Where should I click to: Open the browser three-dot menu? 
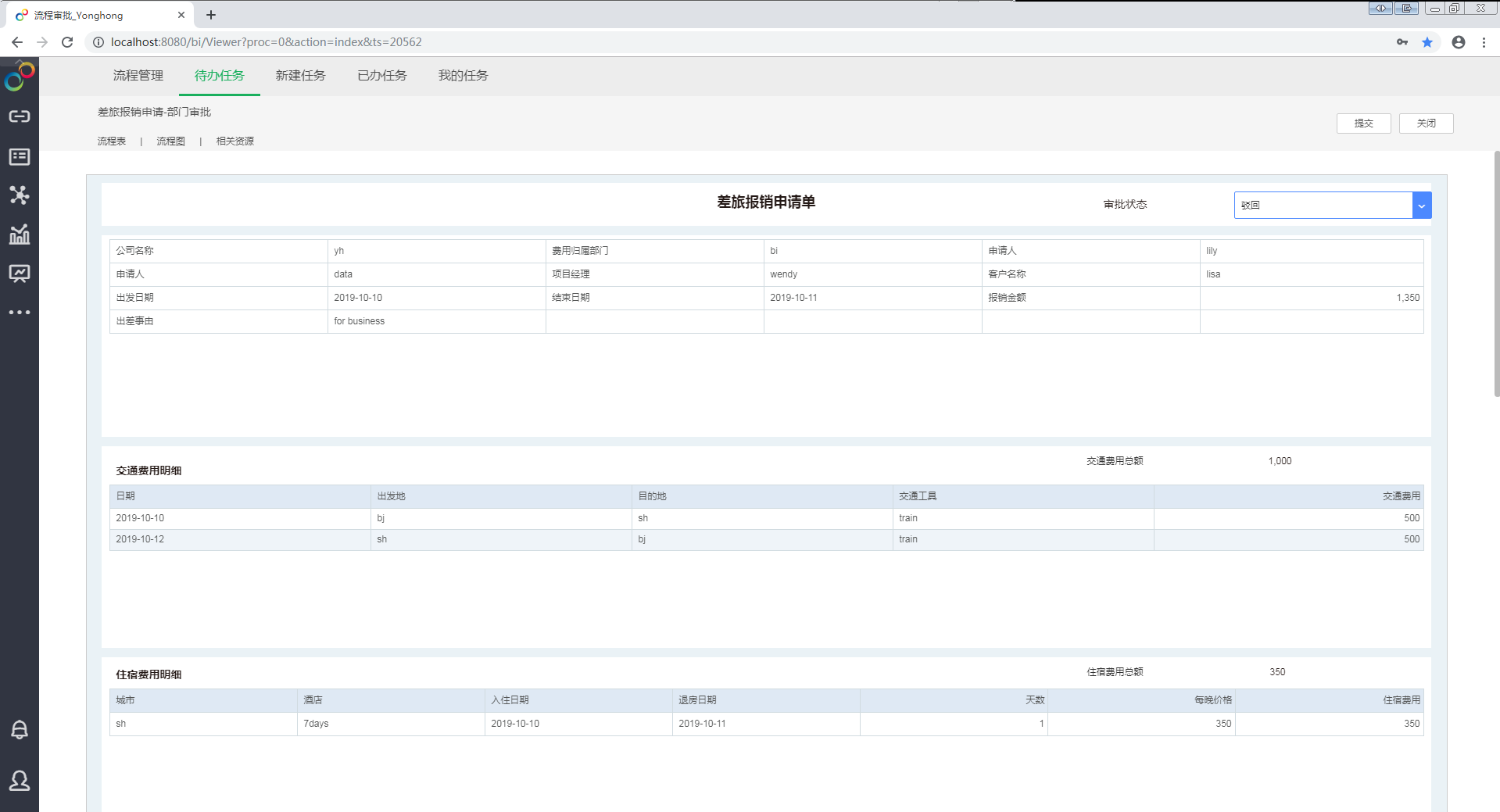coord(1484,42)
